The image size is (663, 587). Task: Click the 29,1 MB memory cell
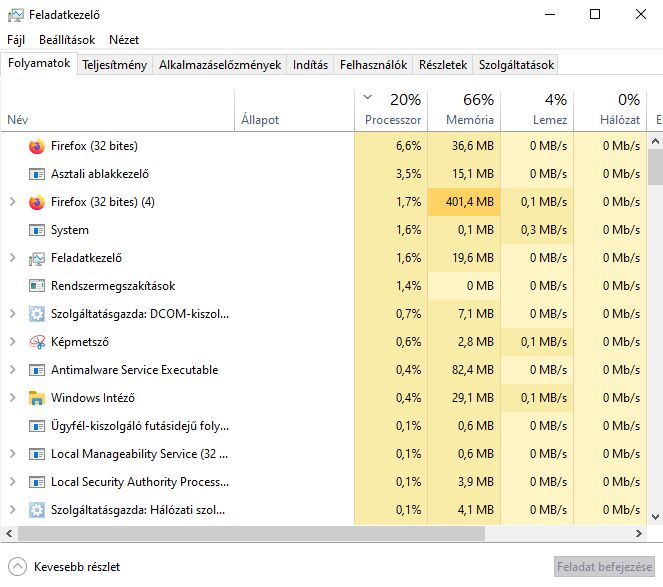coord(464,398)
